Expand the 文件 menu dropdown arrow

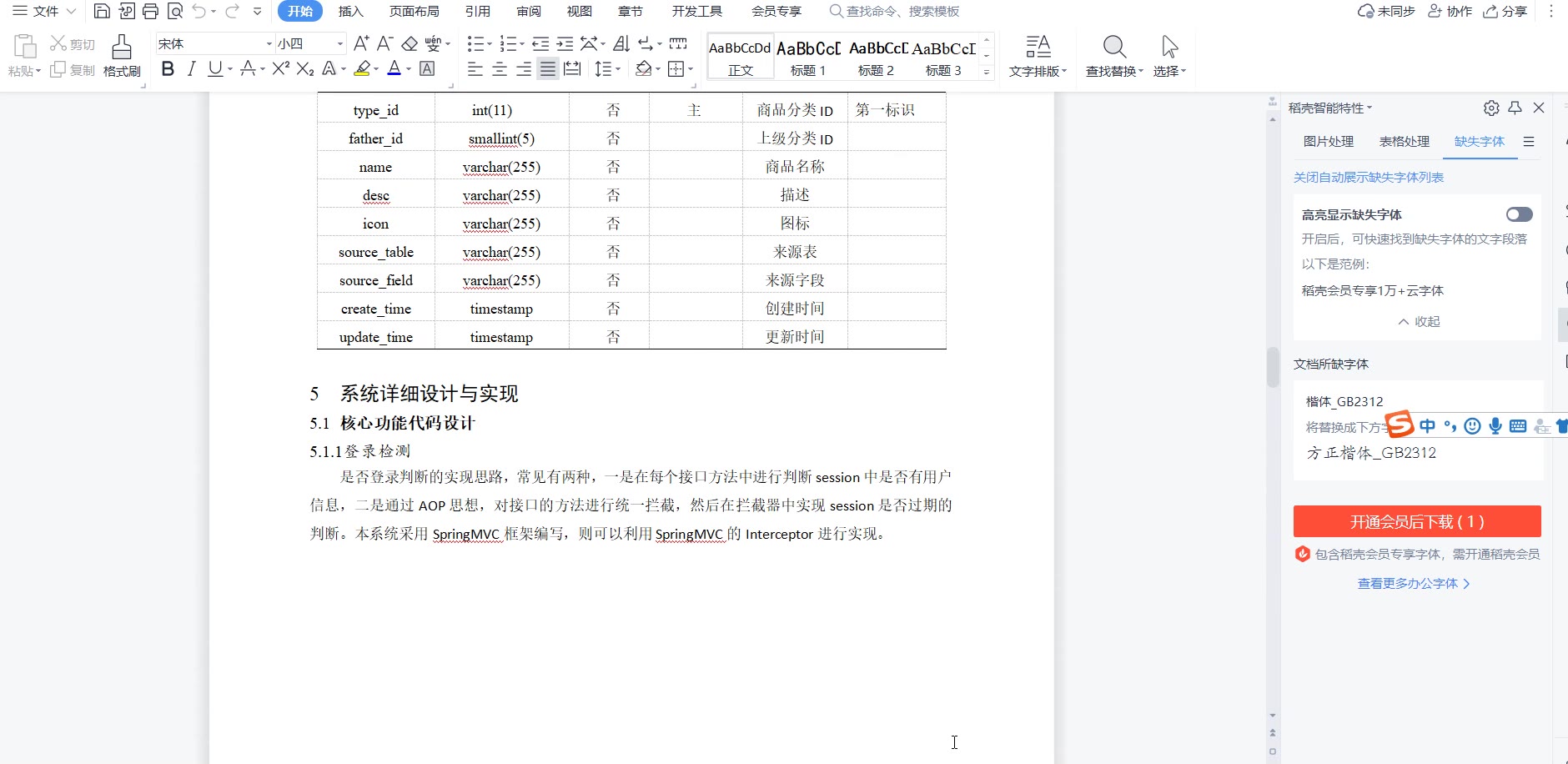click(x=71, y=11)
